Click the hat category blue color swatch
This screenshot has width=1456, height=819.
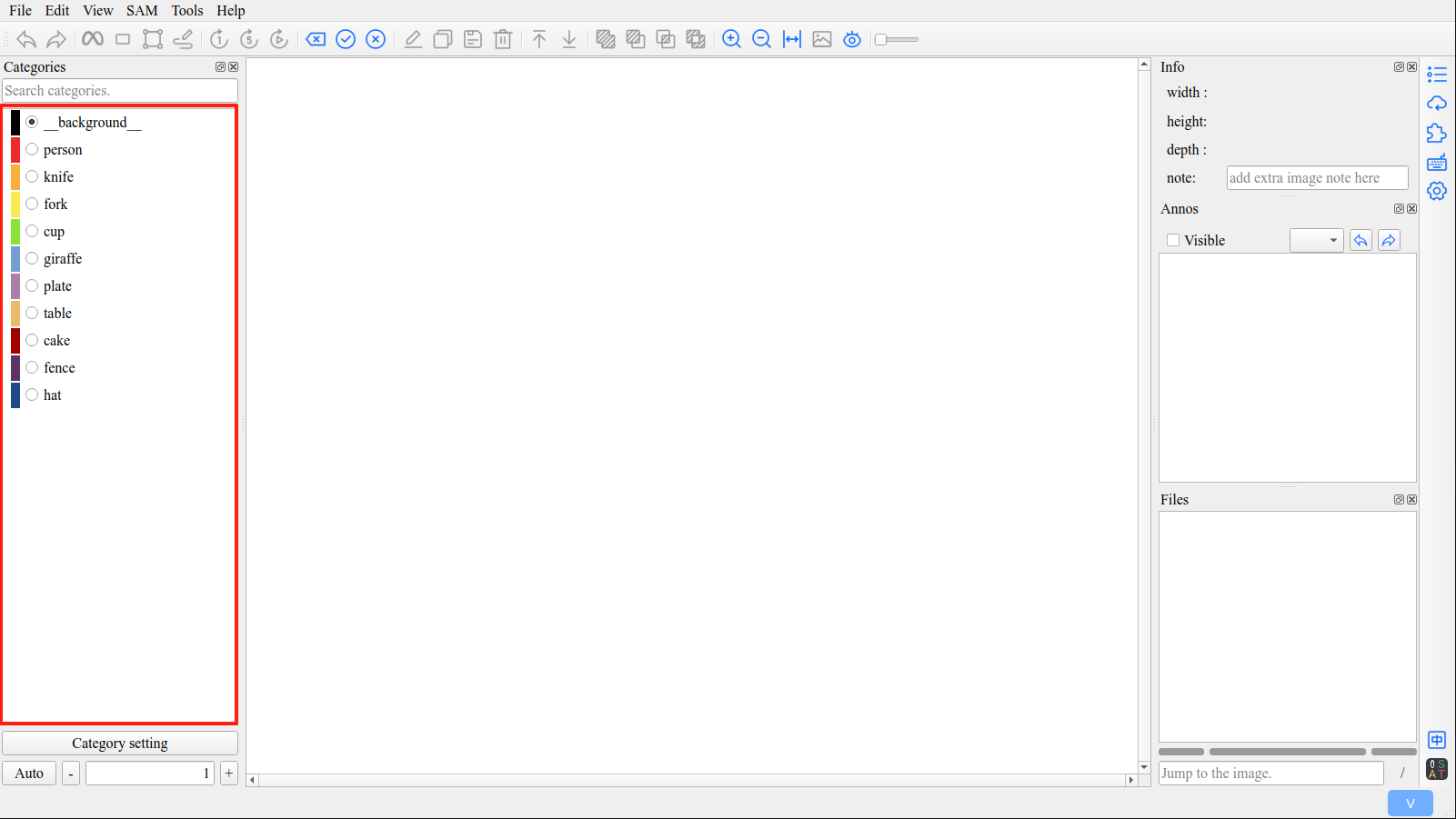(x=15, y=395)
